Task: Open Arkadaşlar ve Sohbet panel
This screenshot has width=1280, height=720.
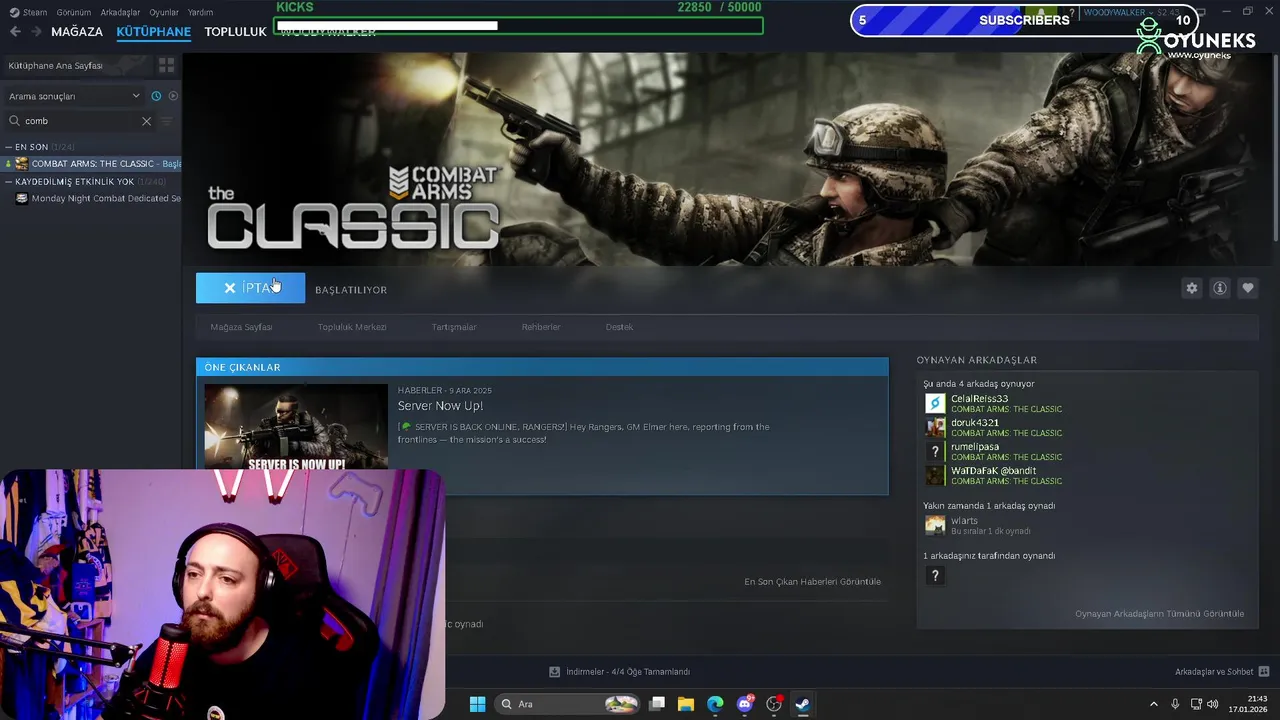Action: click(1214, 672)
